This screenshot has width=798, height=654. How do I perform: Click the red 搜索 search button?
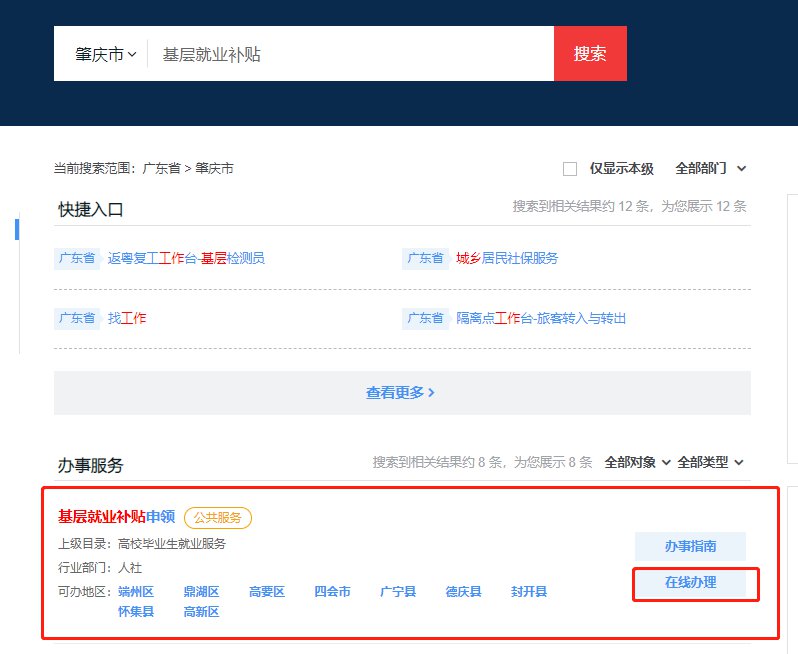(x=590, y=54)
